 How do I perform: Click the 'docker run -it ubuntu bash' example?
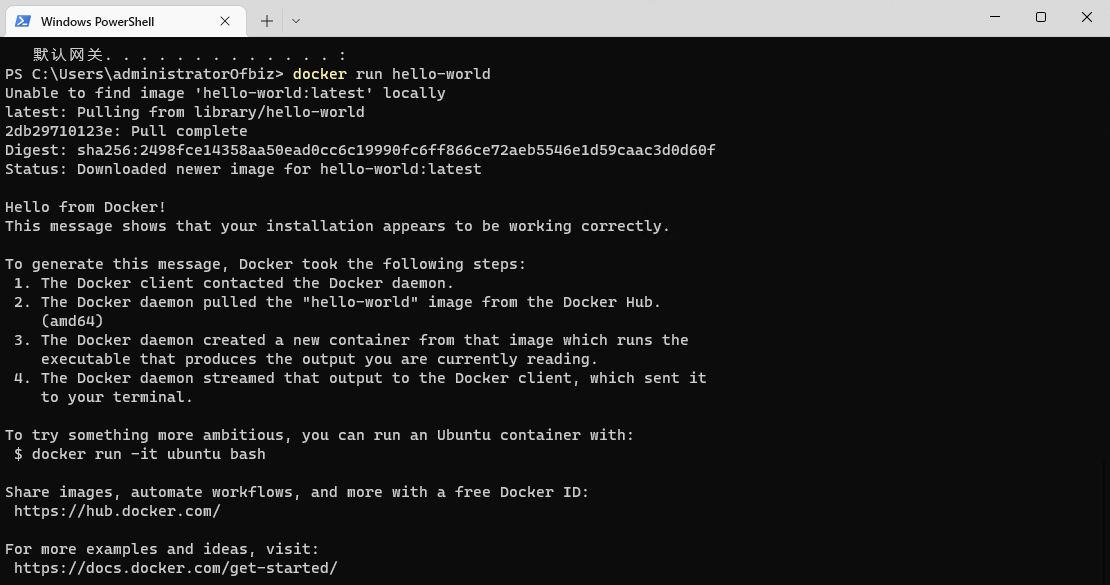point(148,454)
